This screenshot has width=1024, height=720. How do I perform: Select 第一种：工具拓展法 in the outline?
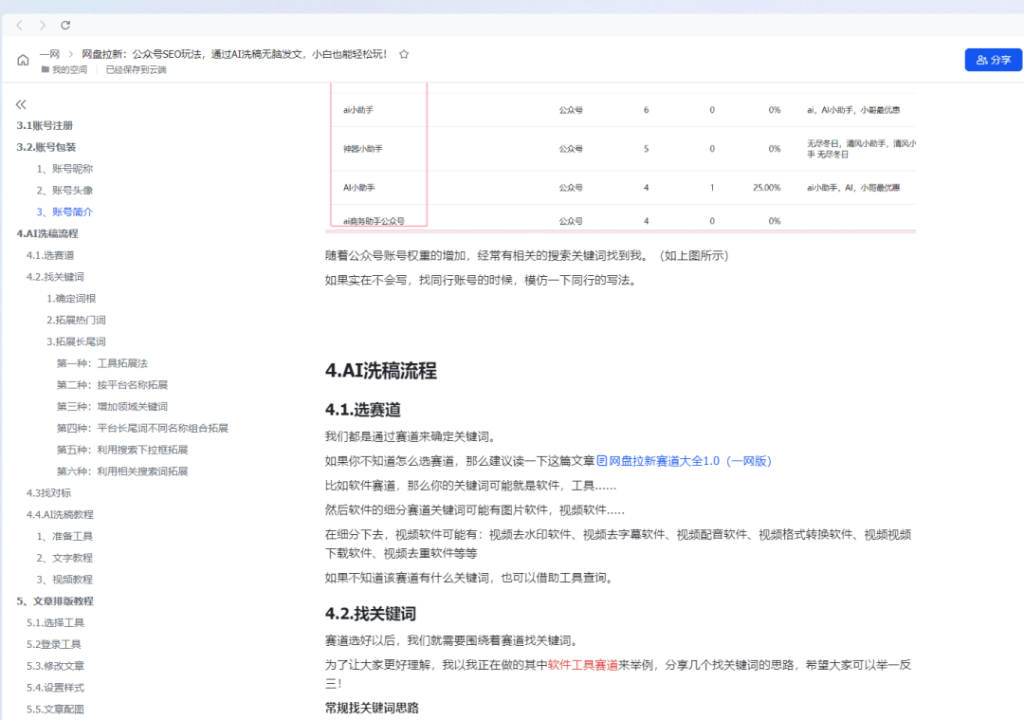coord(102,363)
